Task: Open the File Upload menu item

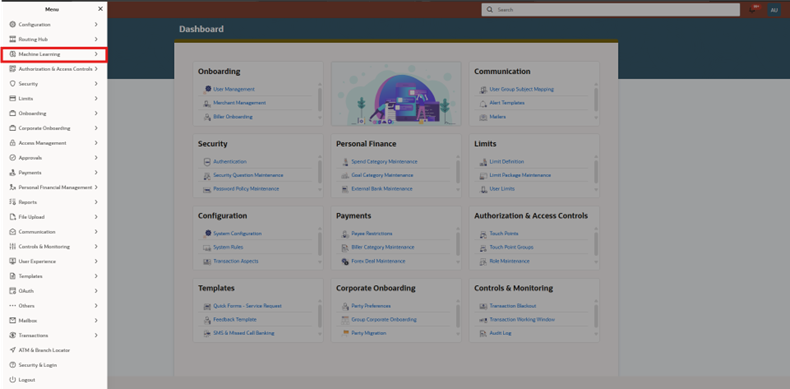Action: (x=53, y=217)
